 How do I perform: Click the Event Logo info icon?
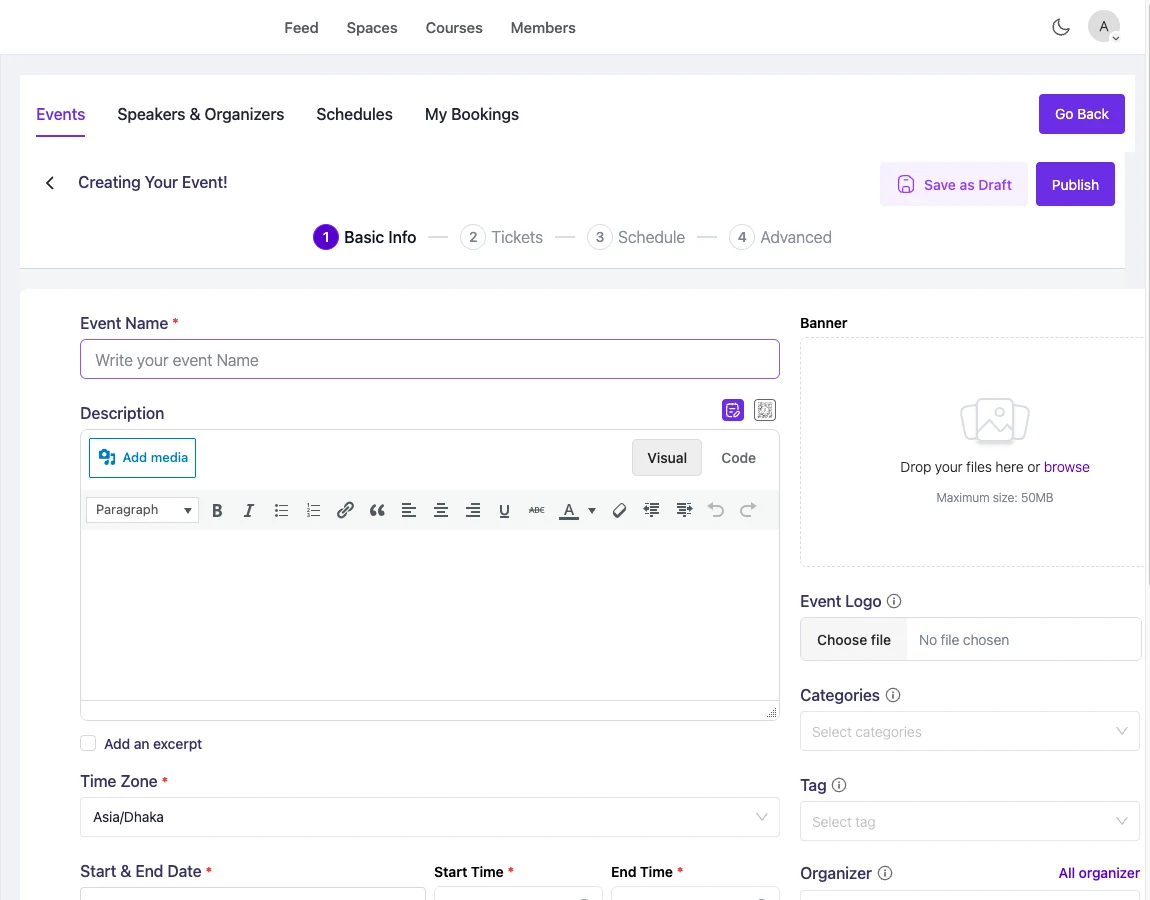(x=894, y=601)
